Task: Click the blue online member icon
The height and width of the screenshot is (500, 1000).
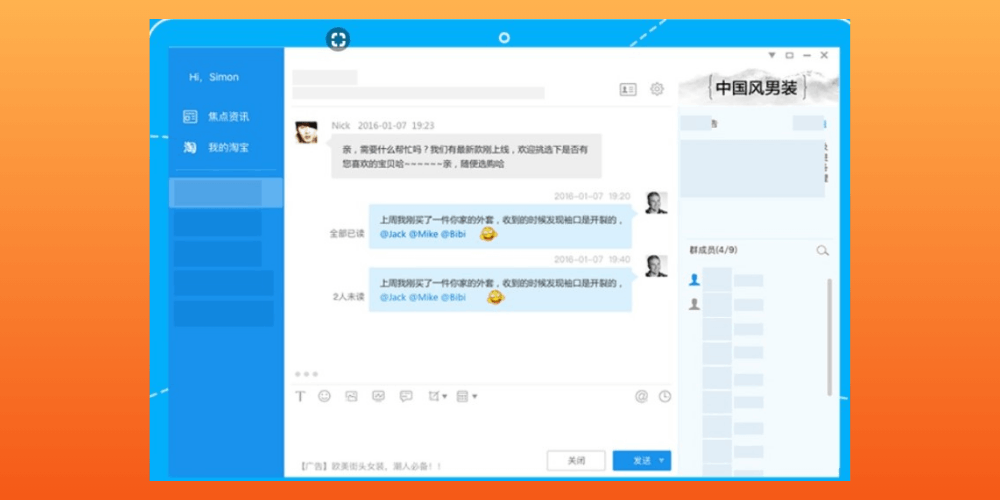Action: point(695,280)
